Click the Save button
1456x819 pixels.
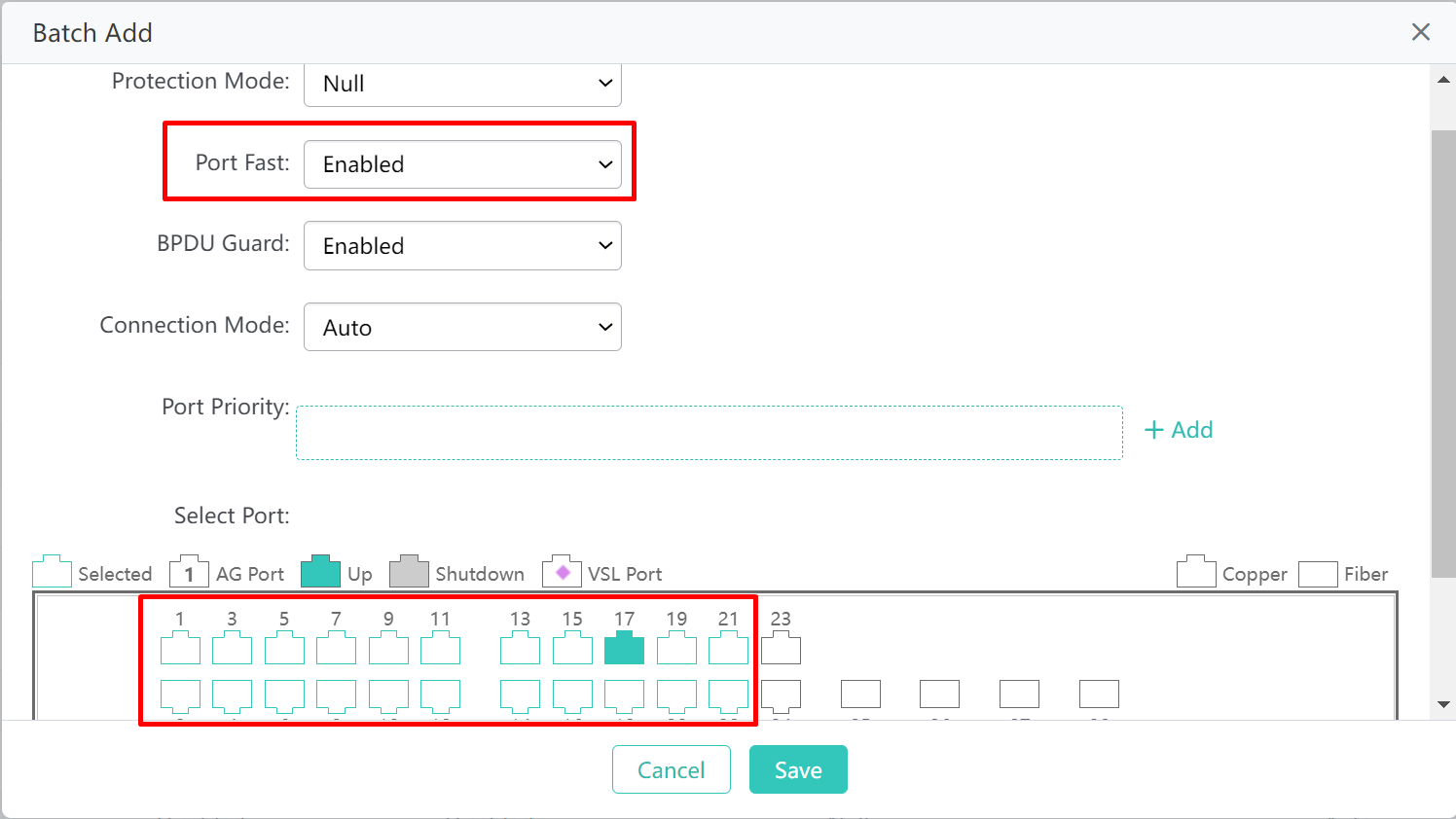pos(798,769)
